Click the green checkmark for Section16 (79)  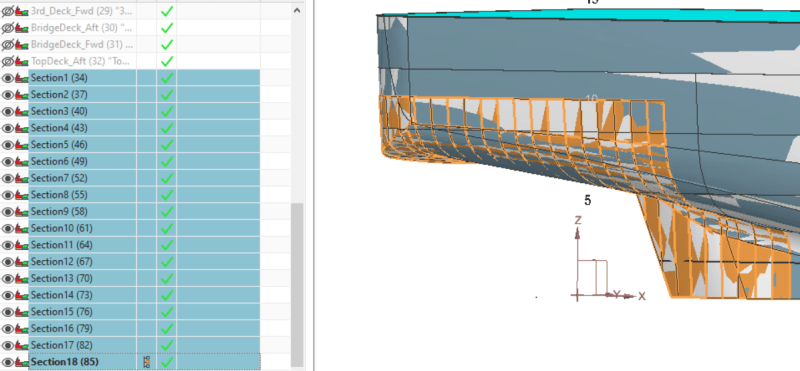(167, 329)
